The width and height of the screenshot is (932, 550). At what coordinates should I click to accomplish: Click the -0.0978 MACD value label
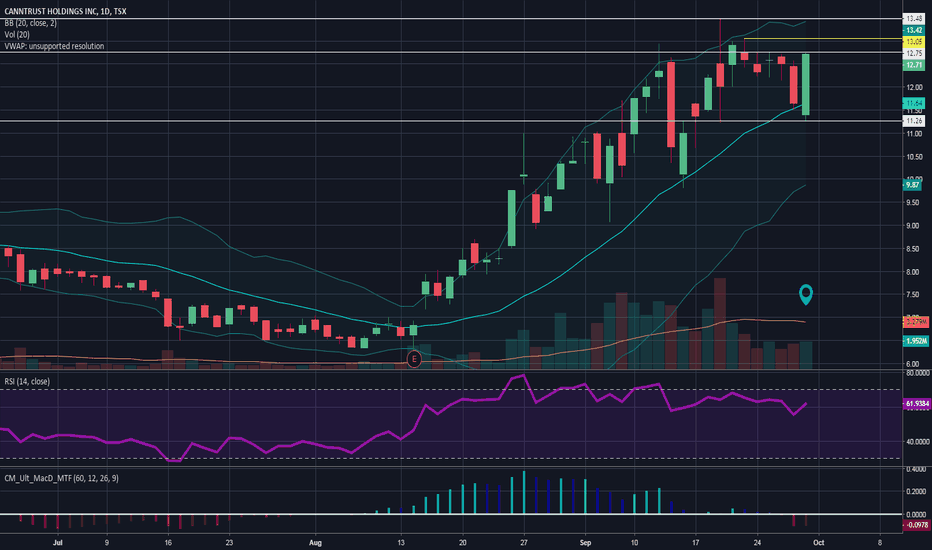coord(917,525)
